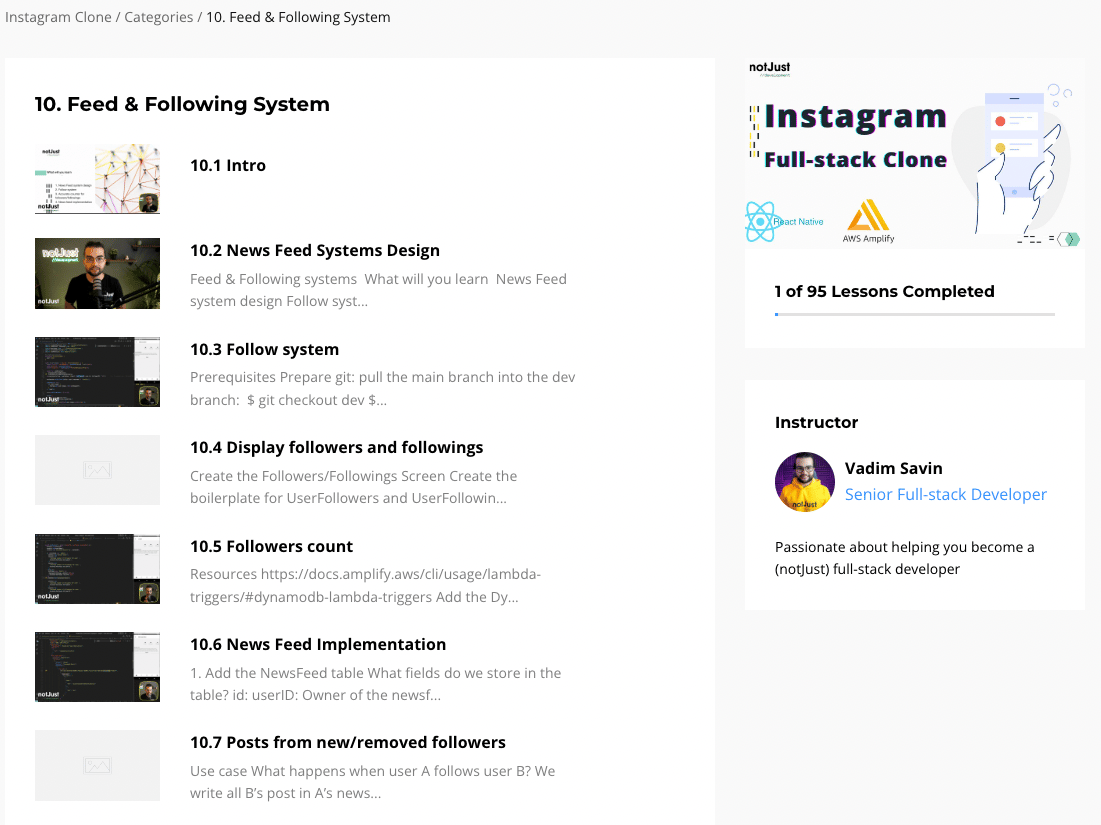Open 10.3 Follow system thumbnail
Screen dimensions: 1101x825
click(98, 372)
